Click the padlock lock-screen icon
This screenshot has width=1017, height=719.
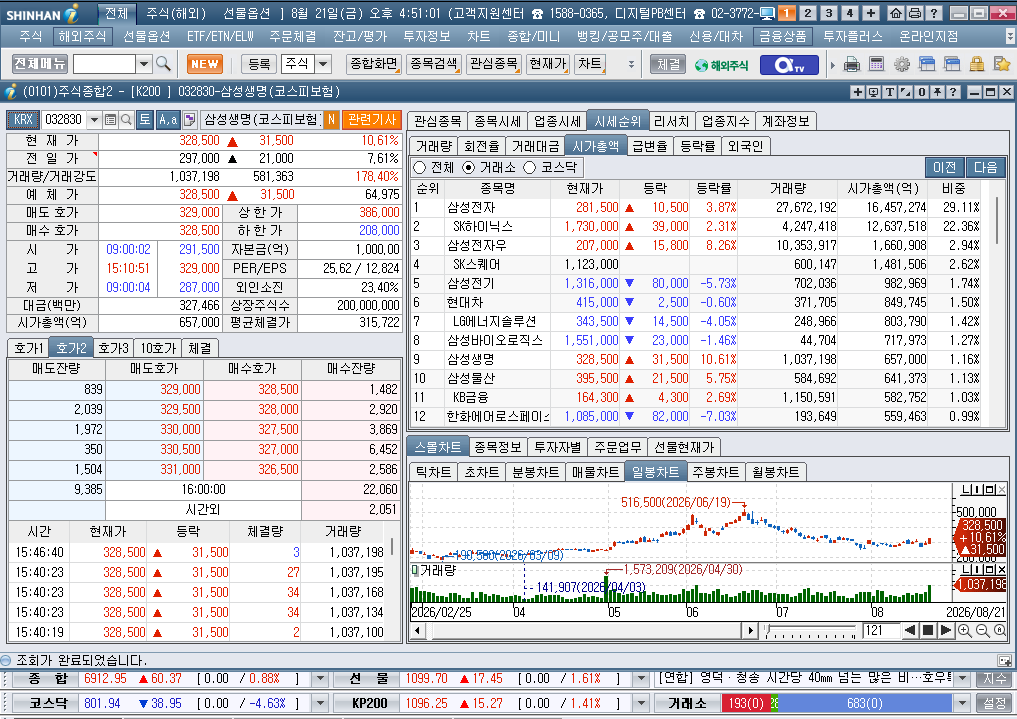977,64
